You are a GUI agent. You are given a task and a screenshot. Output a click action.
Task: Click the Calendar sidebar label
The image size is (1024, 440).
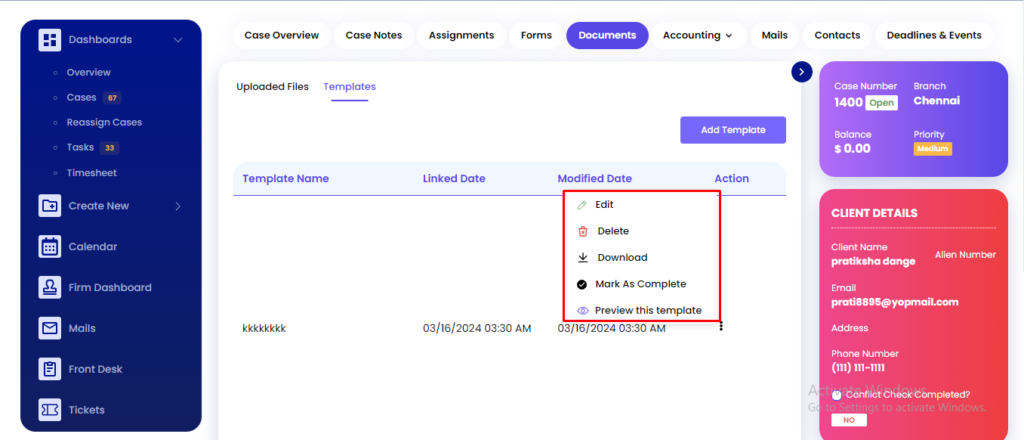[93, 247]
